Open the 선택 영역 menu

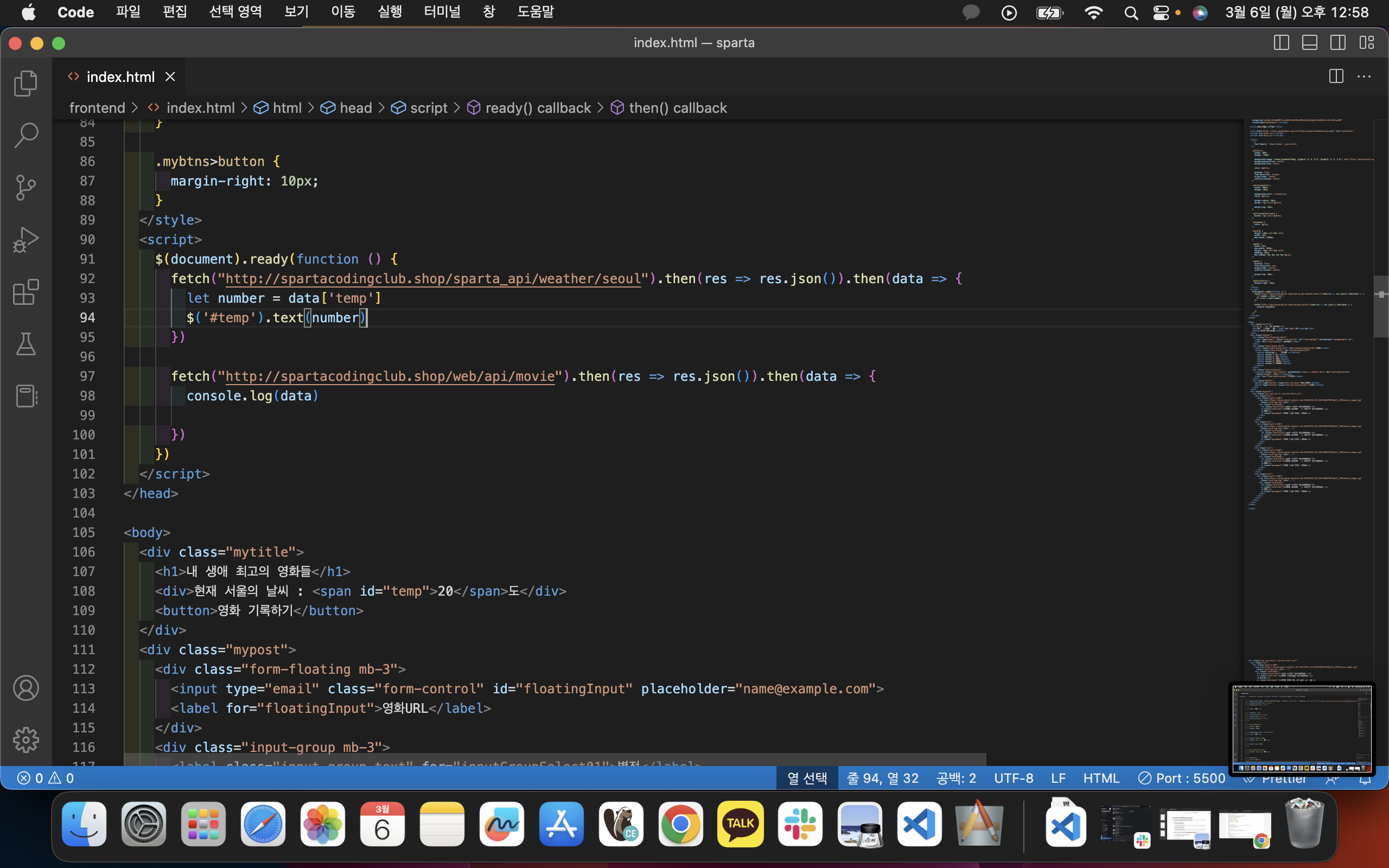[x=235, y=12]
